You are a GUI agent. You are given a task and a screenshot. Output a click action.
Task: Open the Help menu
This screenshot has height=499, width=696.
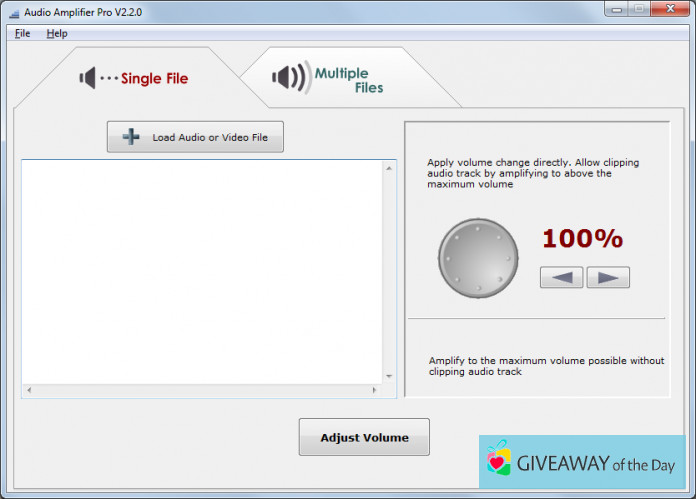[x=57, y=33]
